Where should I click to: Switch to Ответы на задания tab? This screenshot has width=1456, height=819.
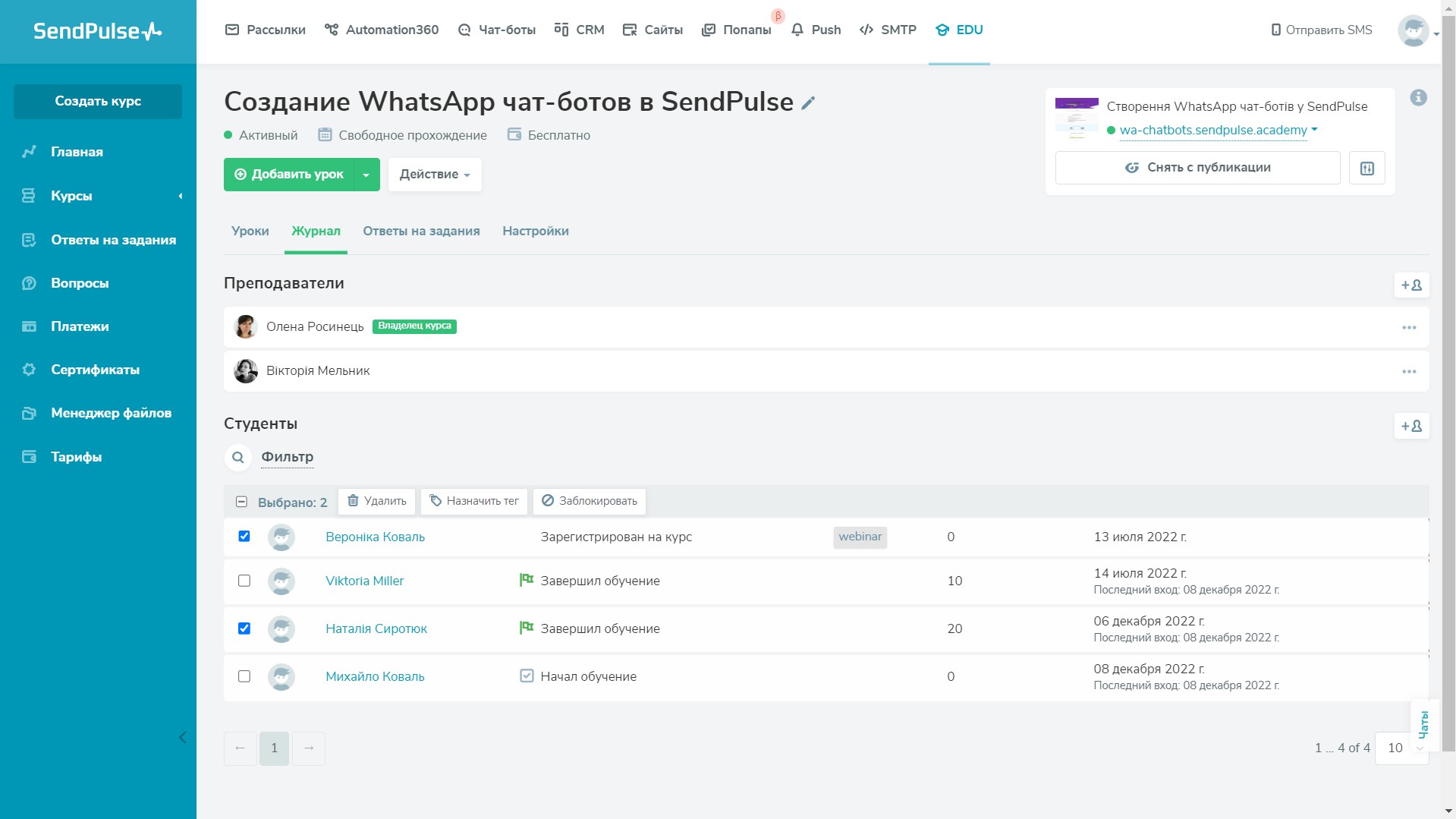coord(421,232)
